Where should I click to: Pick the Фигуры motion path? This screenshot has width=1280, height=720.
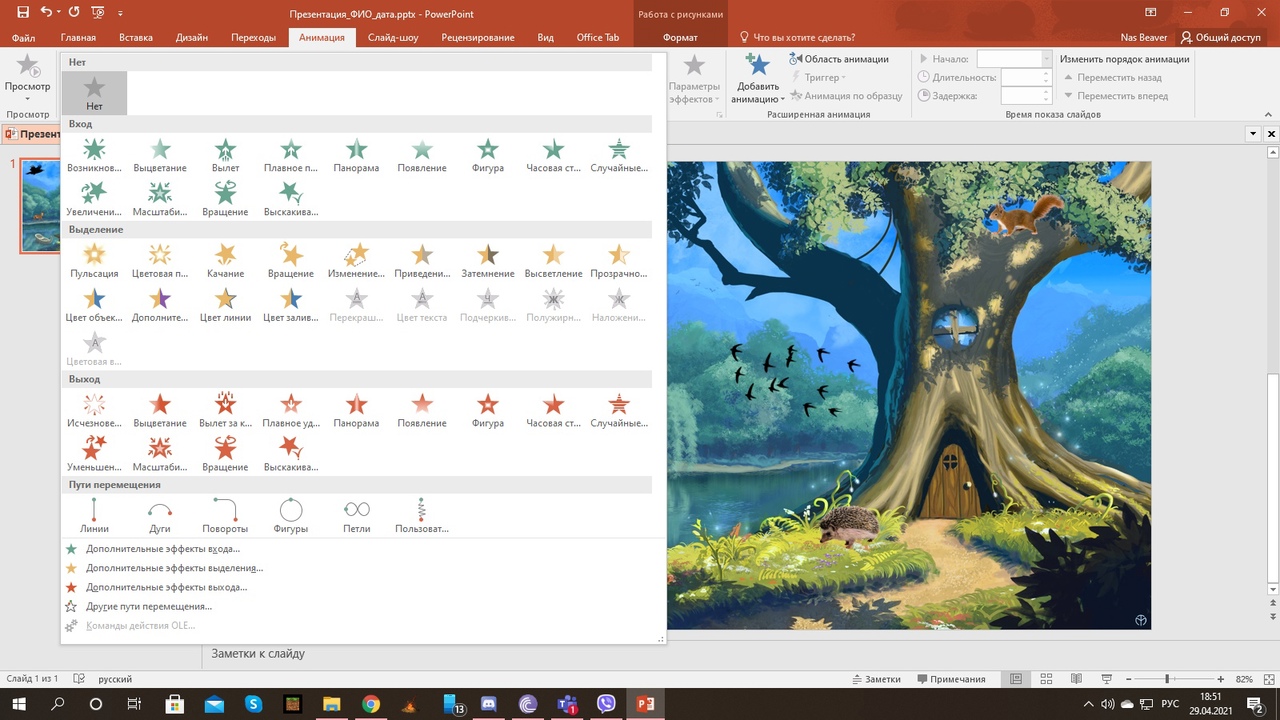coord(291,516)
